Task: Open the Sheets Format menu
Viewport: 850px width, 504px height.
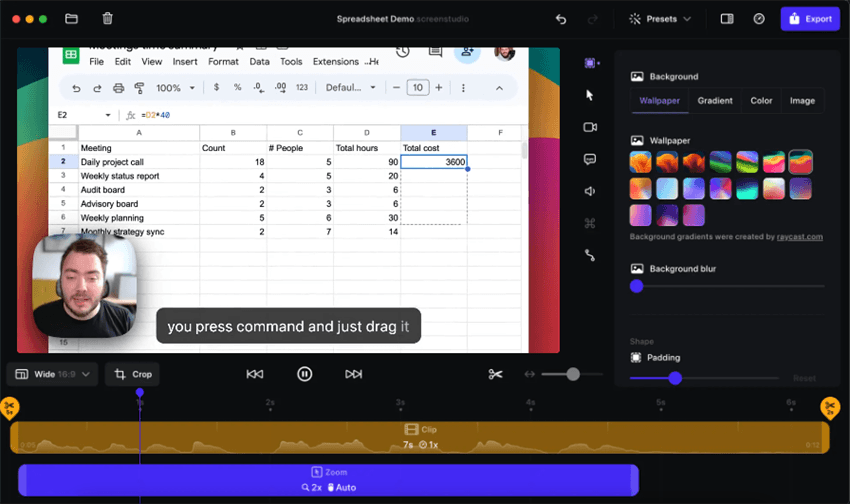Action: coord(223,62)
